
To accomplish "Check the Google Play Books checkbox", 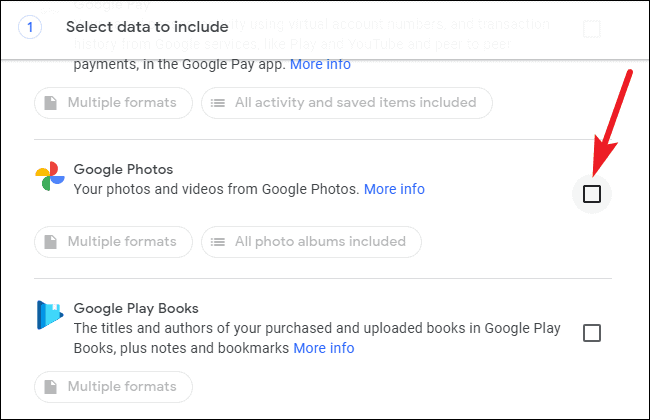I will pos(592,333).
